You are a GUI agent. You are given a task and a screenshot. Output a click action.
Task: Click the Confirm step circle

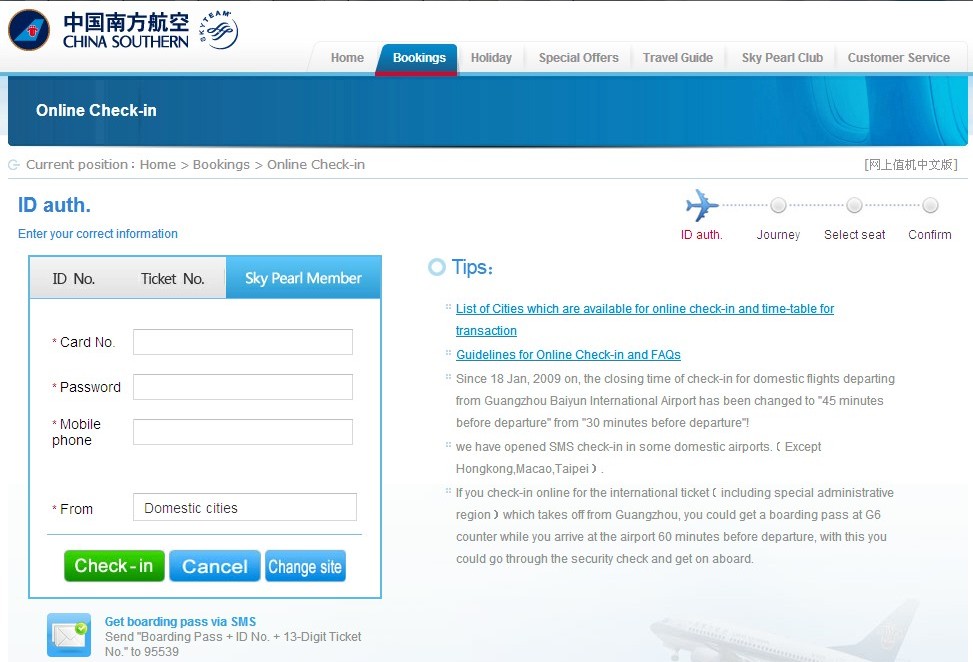click(930, 206)
